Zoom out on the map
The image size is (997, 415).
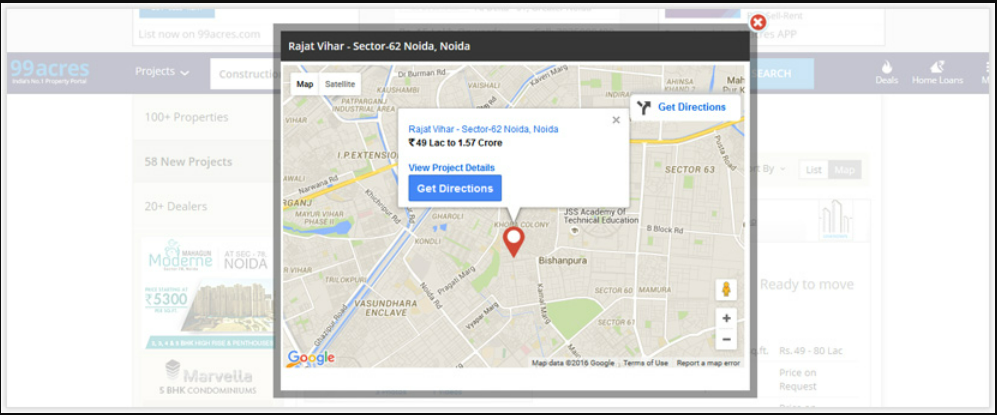pyautogui.click(x=726, y=339)
